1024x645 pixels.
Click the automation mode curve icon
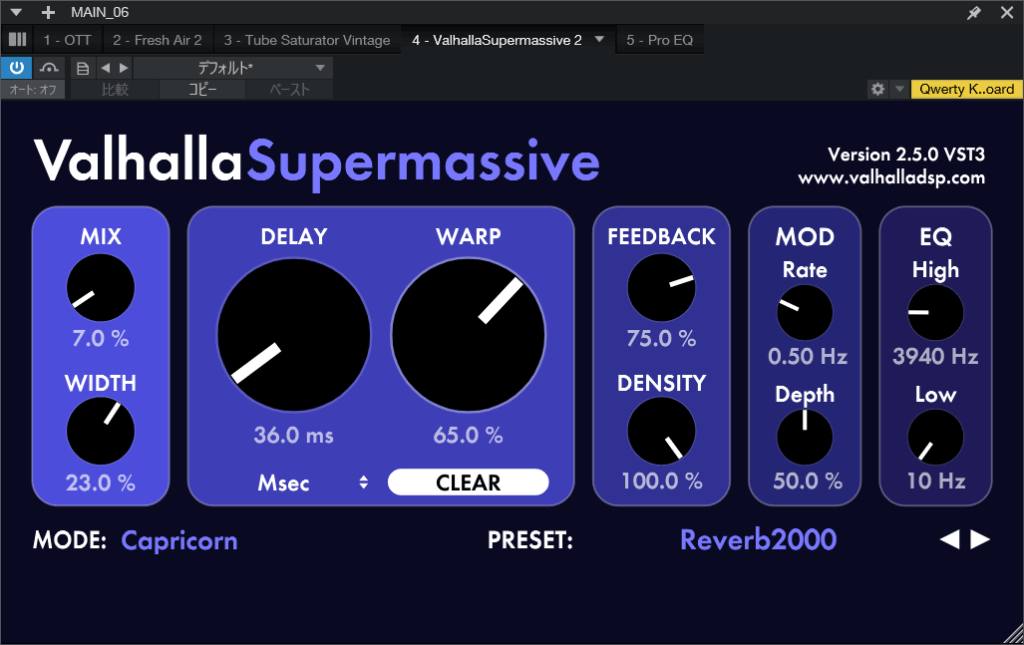pyautogui.click(x=49, y=67)
